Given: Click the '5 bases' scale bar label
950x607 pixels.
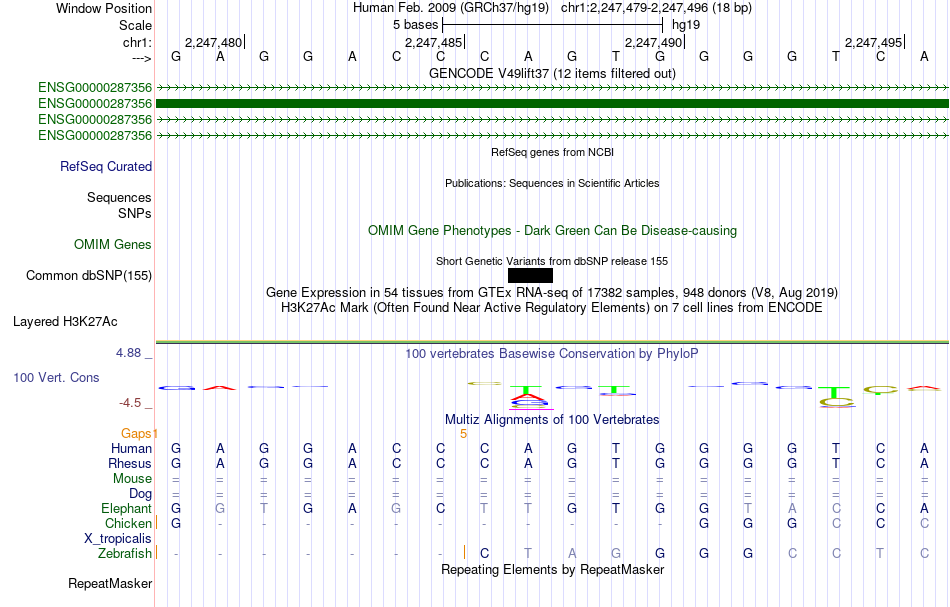Looking at the screenshot, I should tap(415, 25).
